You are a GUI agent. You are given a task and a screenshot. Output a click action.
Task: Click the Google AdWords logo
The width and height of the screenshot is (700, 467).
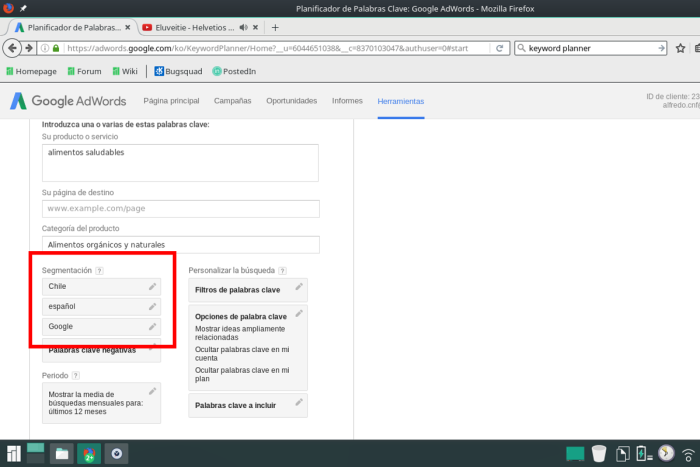(x=68, y=101)
